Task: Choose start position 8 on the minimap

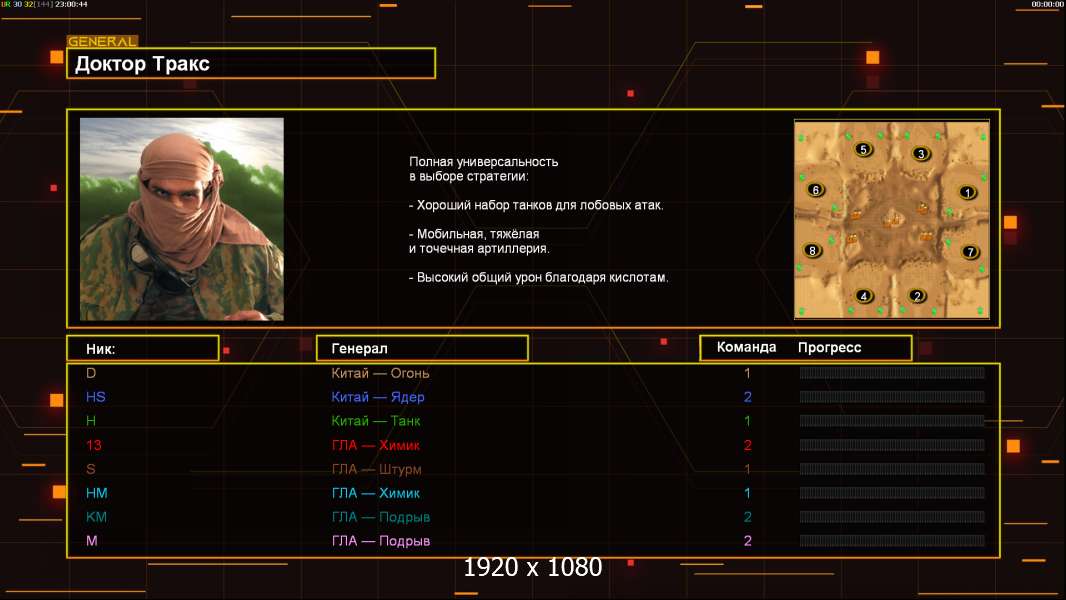Action: pos(812,250)
